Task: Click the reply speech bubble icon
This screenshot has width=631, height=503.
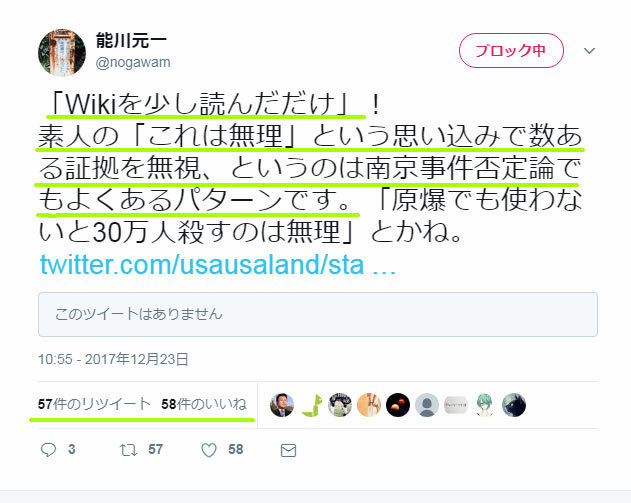Action: click(48, 450)
